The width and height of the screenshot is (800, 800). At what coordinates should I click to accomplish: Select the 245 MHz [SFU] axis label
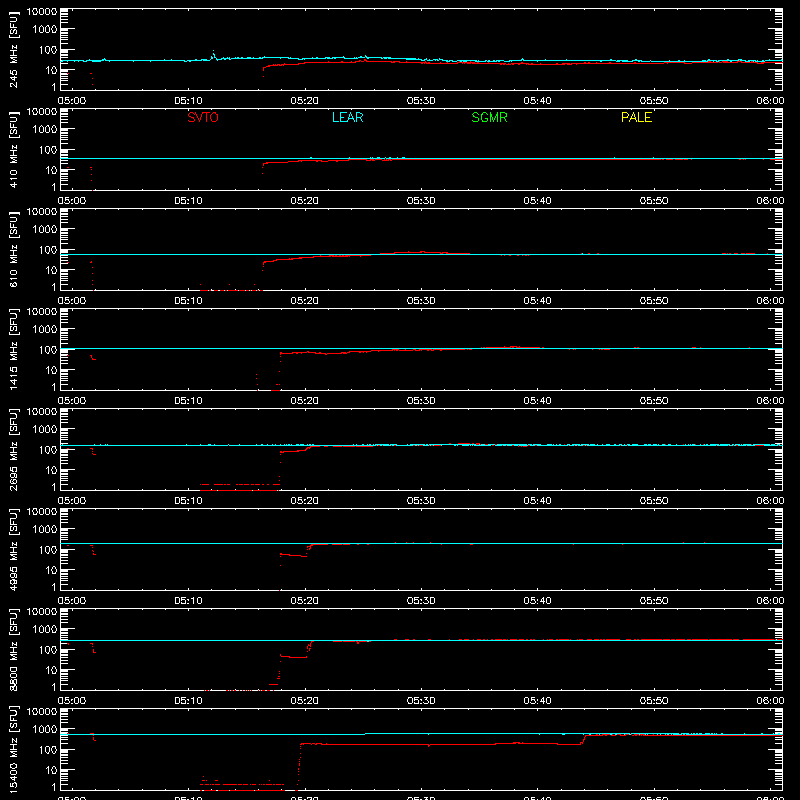(x=13, y=49)
